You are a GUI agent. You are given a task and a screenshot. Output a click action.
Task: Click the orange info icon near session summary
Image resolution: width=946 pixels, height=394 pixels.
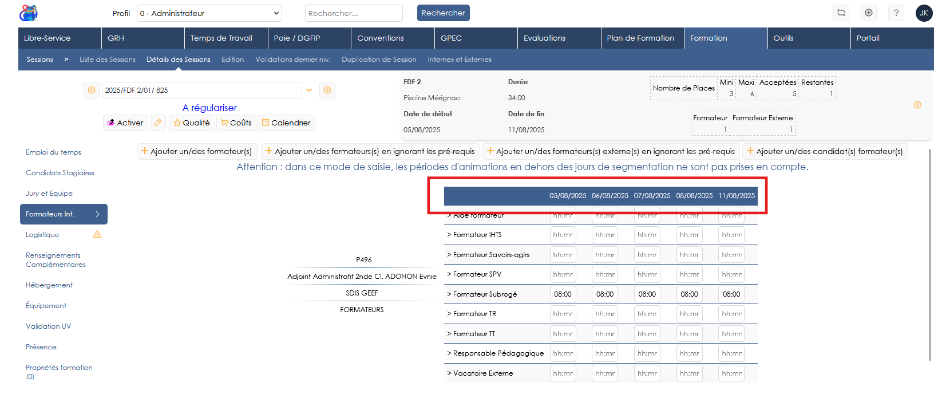(x=918, y=105)
